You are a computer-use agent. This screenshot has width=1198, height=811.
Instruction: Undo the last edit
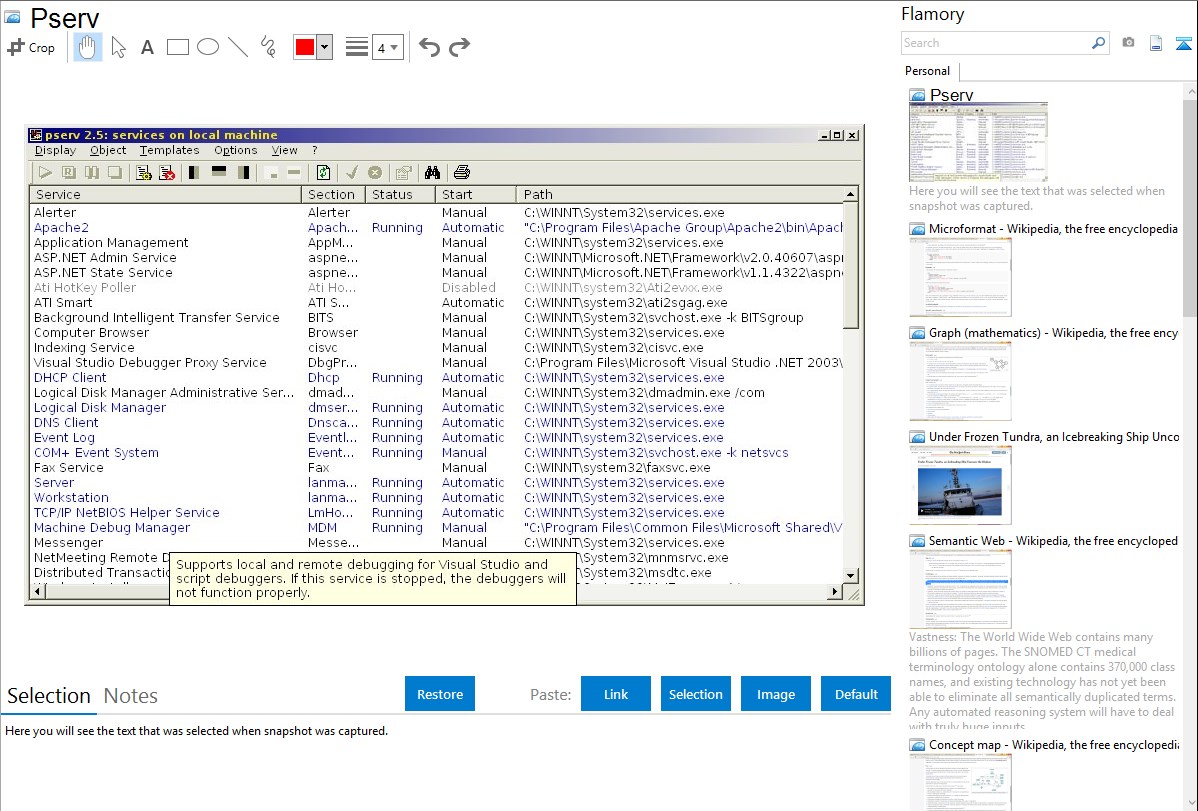429,47
